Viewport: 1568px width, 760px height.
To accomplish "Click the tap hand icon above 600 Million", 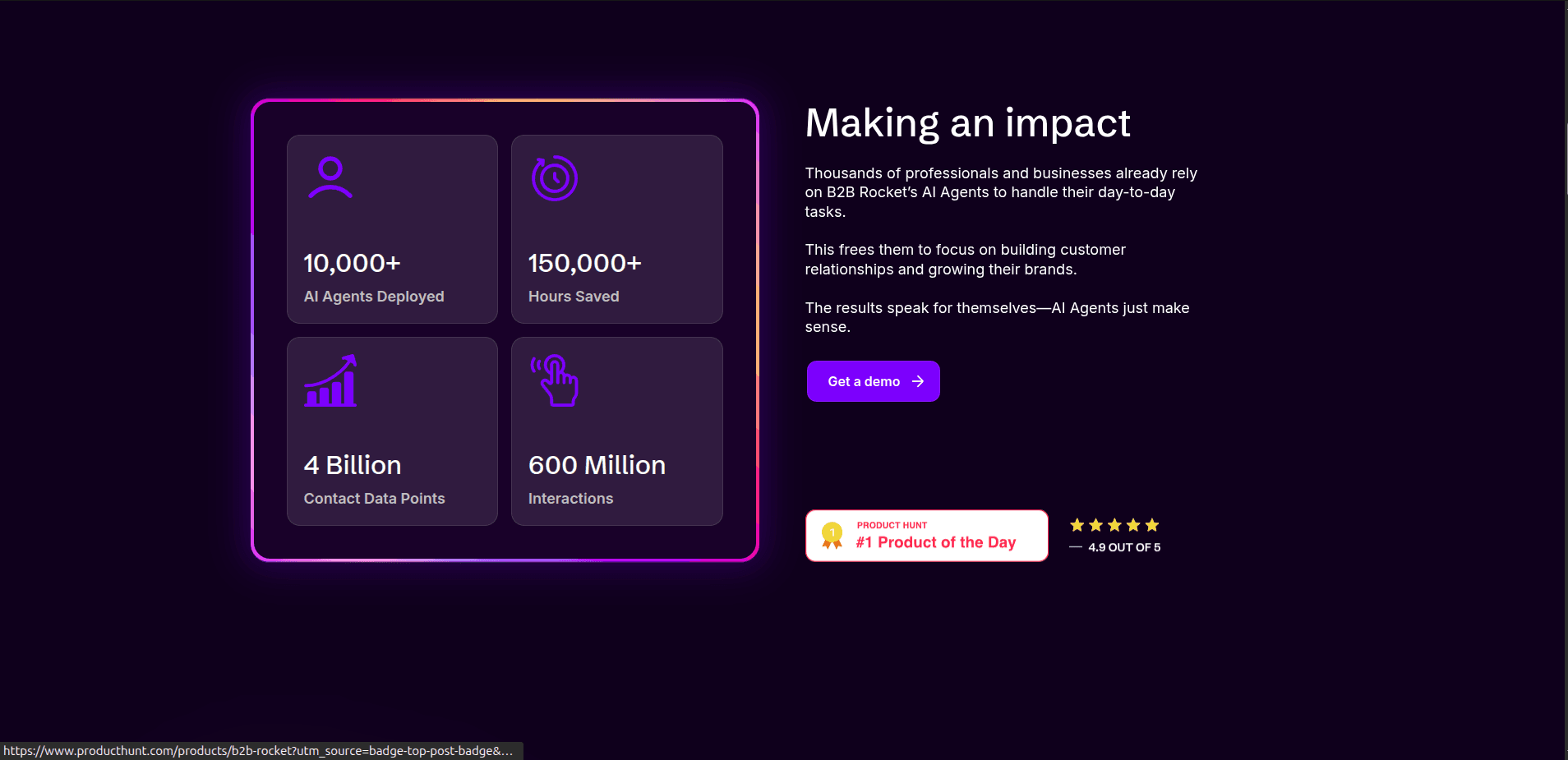I will click(x=555, y=380).
